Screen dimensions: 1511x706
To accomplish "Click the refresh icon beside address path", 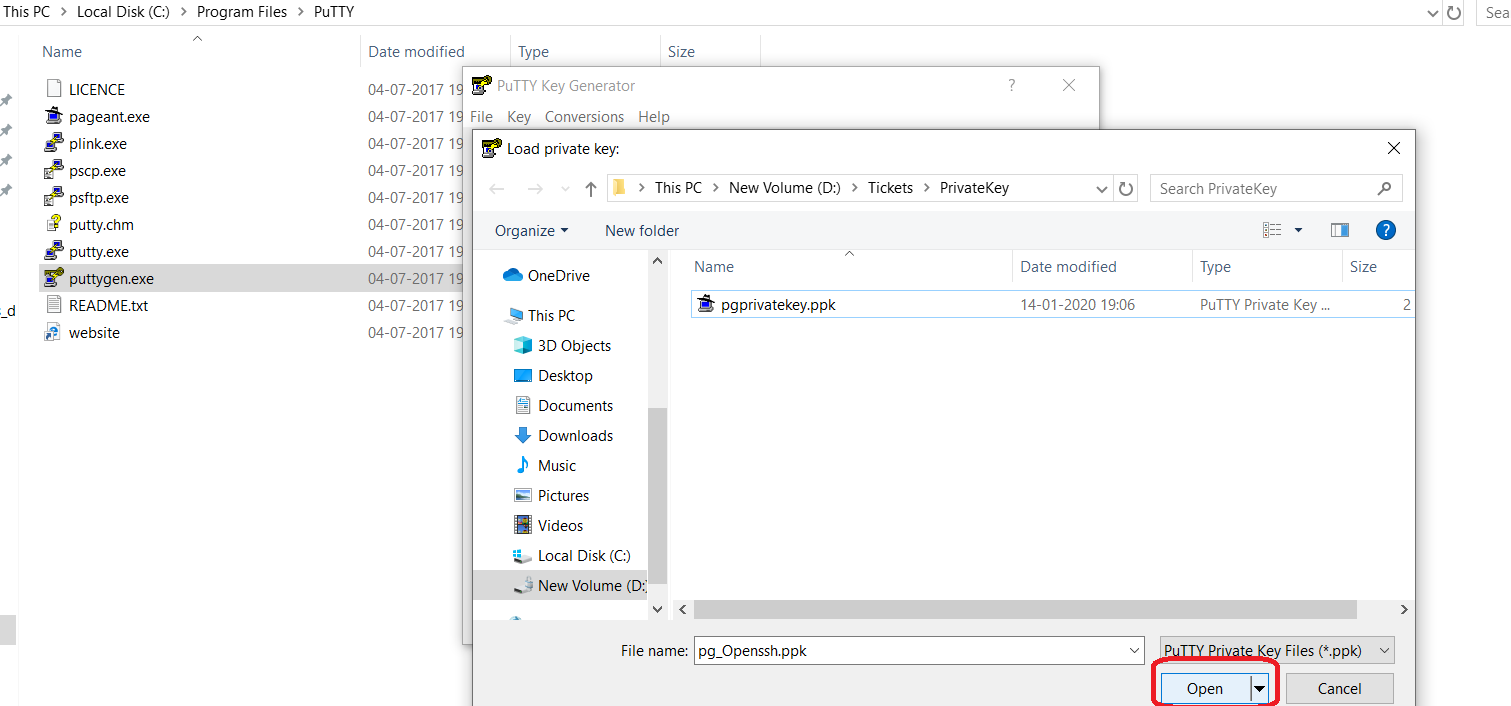I will pyautogui.click(x=1126, y=189).
